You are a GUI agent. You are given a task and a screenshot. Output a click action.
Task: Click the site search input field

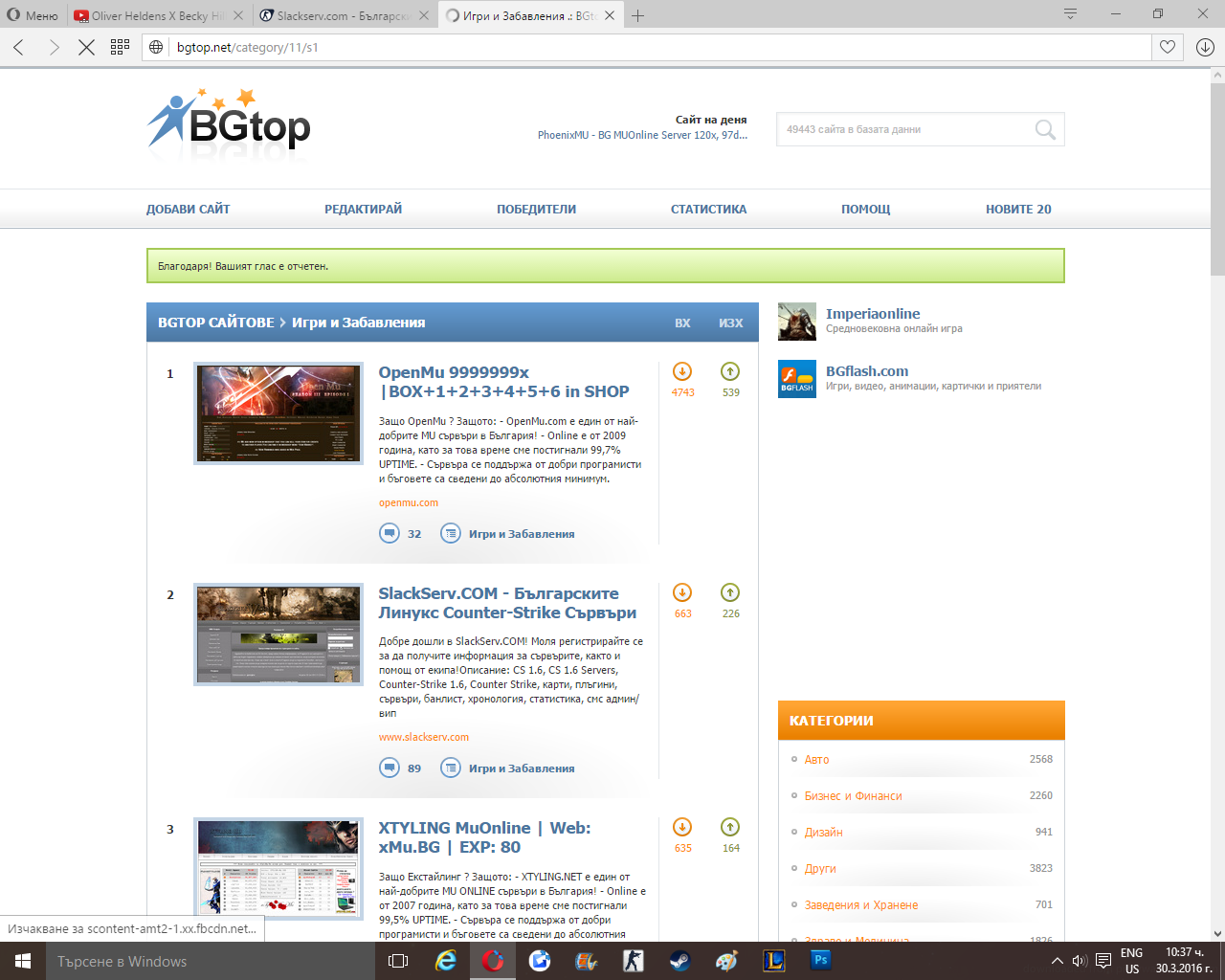(x=904, y=129)
